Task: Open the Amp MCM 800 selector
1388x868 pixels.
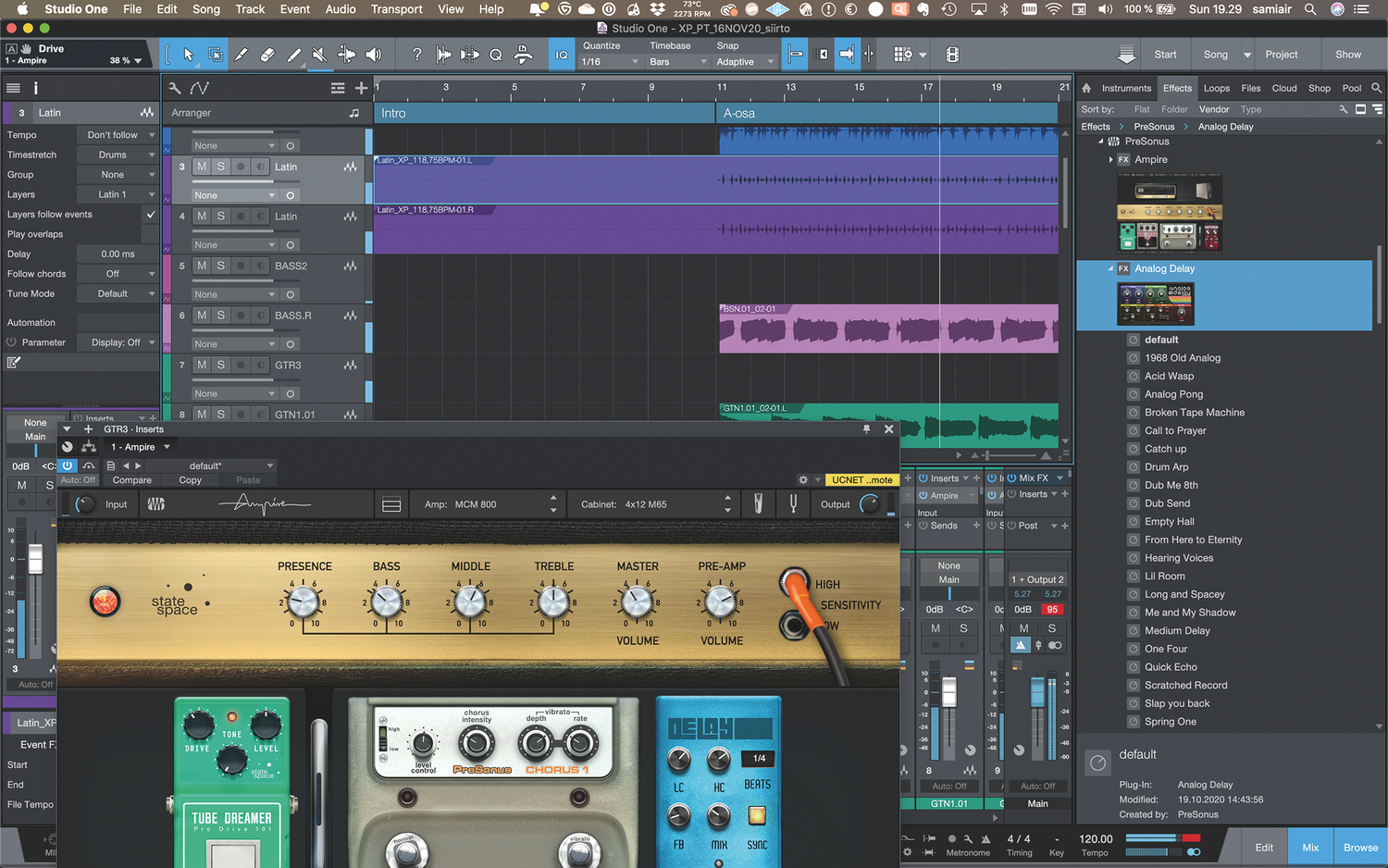Action: click(490, 504)
